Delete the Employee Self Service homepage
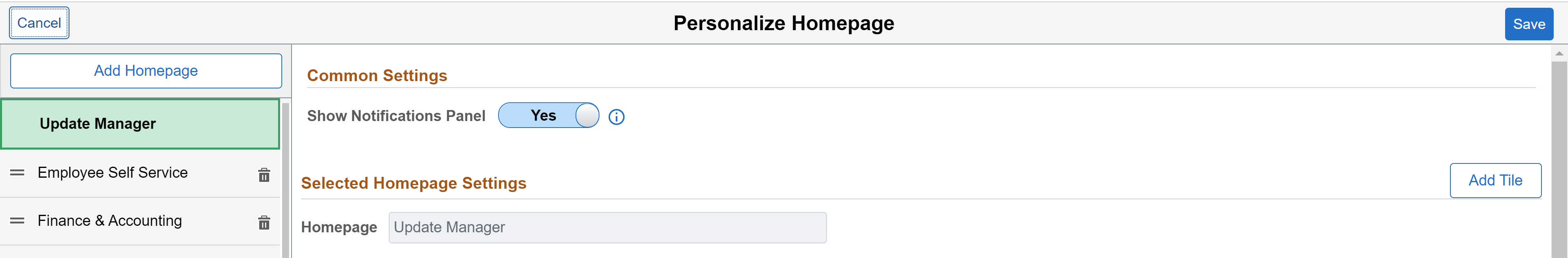 [x=263, y=175]
